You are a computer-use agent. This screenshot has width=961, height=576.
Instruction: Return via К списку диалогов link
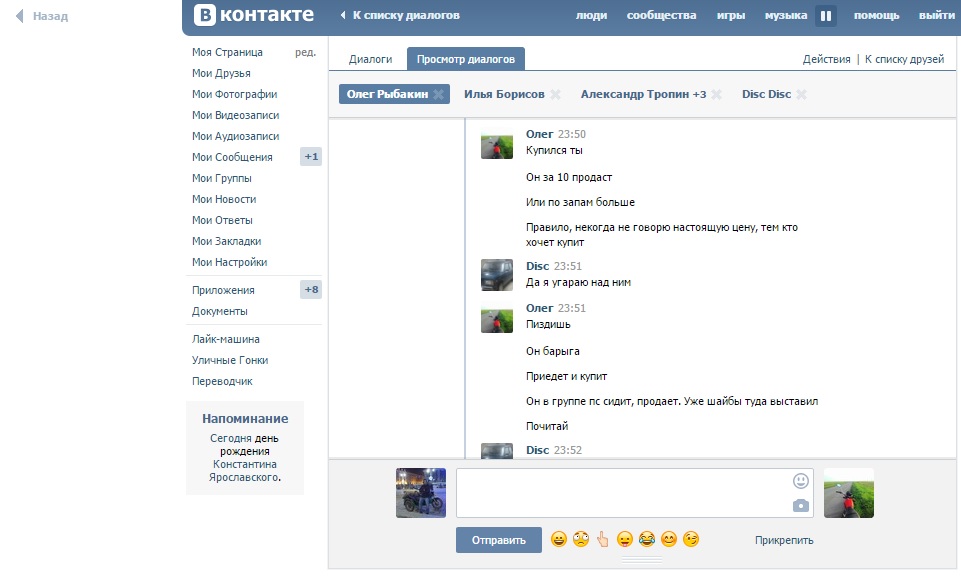click(400, 15)
